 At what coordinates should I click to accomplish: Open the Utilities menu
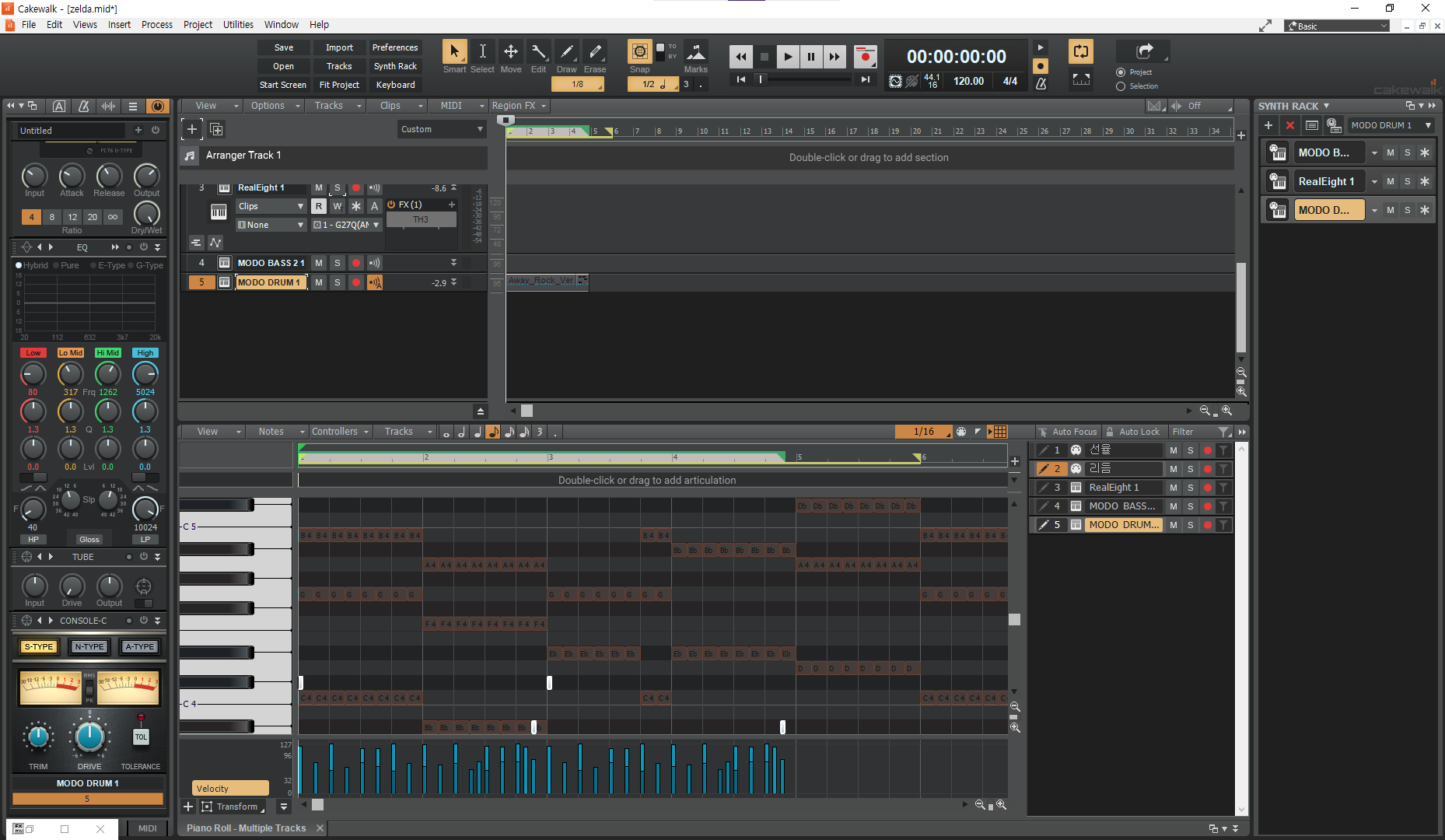coord(238,25)
